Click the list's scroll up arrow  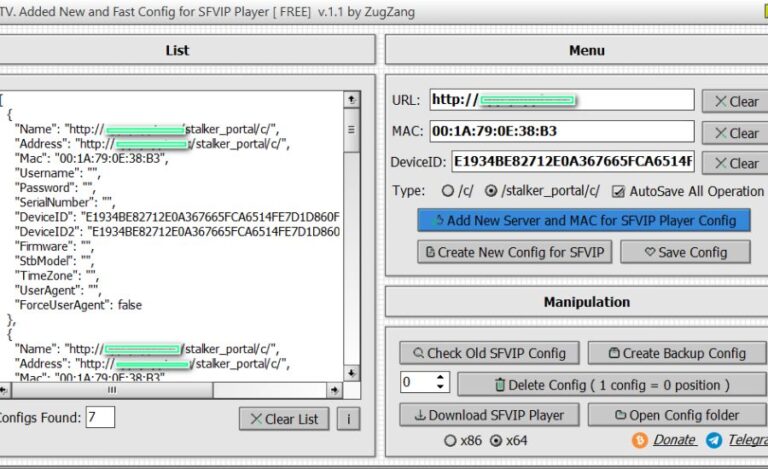click(352, 99)
